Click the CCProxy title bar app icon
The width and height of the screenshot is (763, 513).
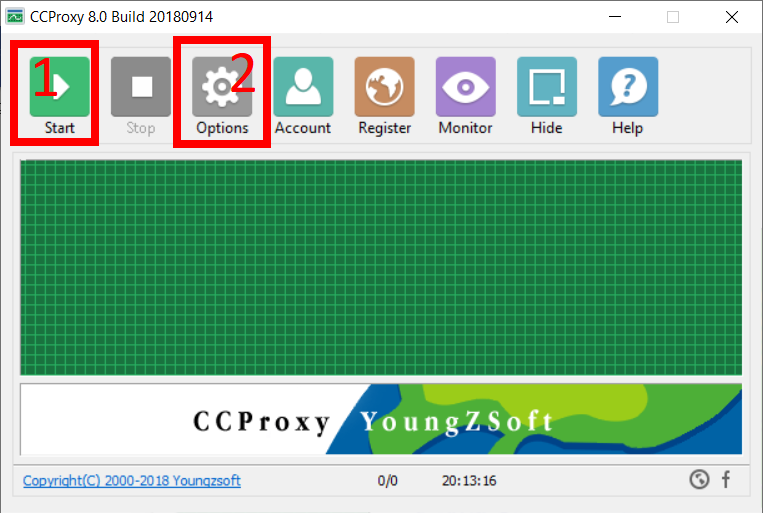tap(15, 17)
